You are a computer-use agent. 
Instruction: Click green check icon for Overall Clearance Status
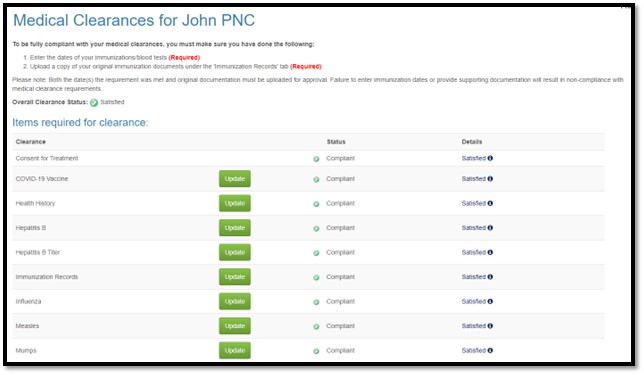[94, 103]
